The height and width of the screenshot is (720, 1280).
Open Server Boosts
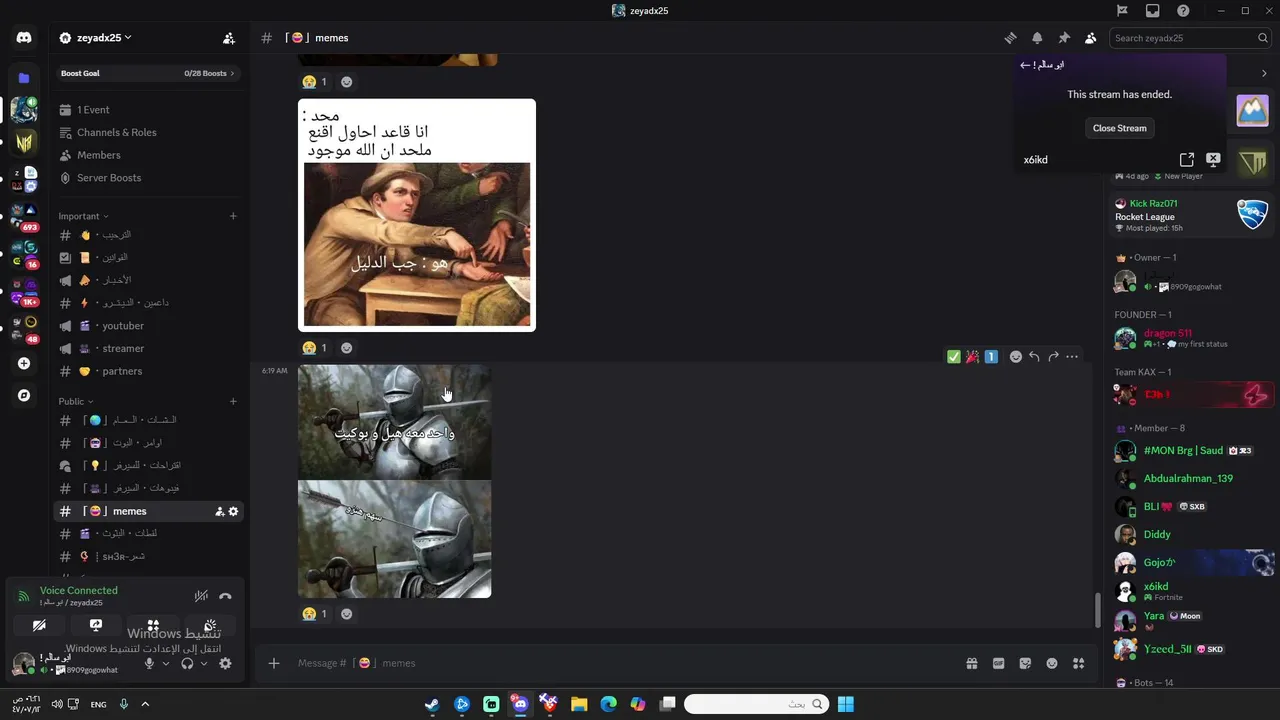point(148,178)
